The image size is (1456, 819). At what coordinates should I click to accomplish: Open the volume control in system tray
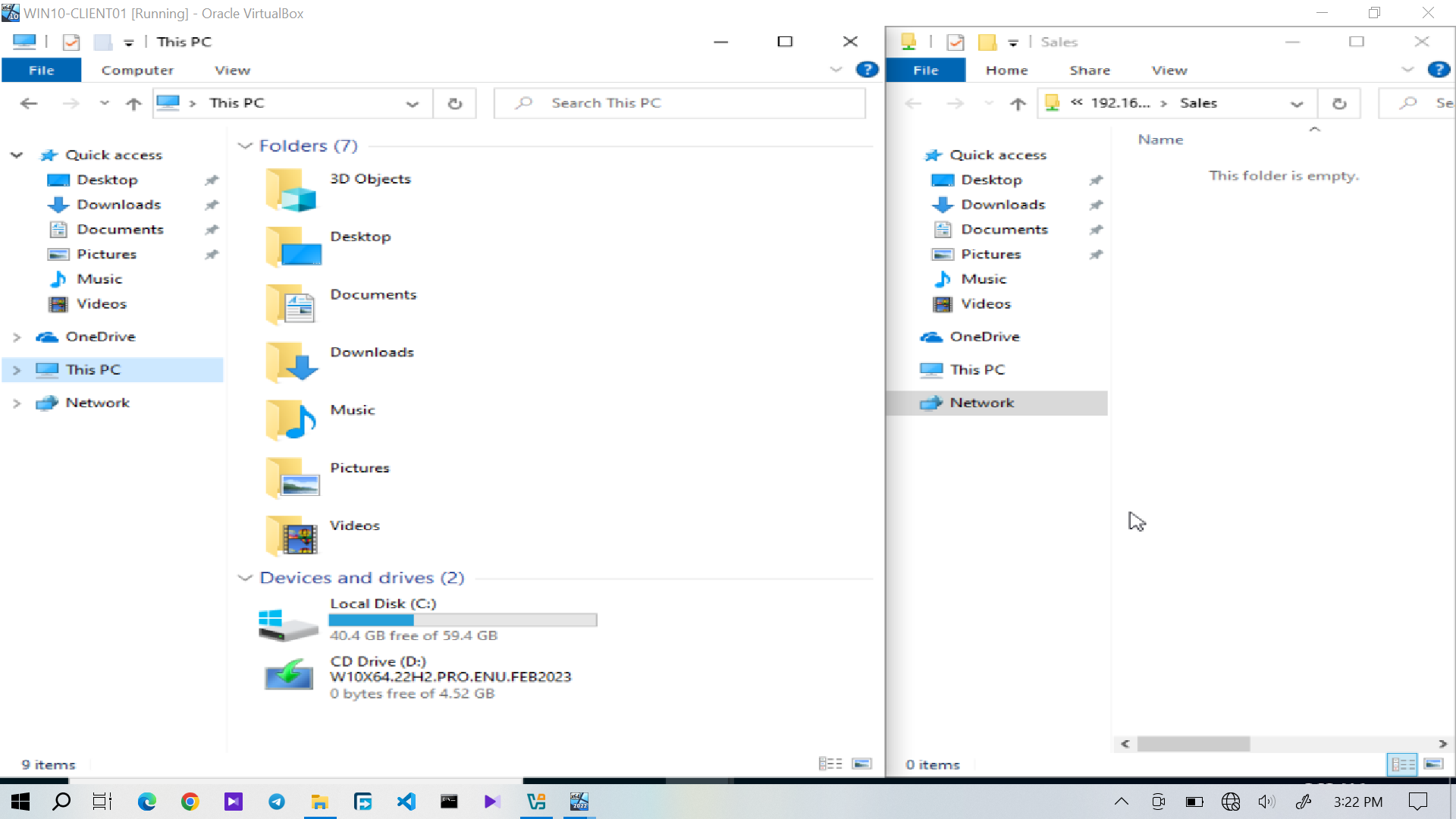coord(1266,802)
